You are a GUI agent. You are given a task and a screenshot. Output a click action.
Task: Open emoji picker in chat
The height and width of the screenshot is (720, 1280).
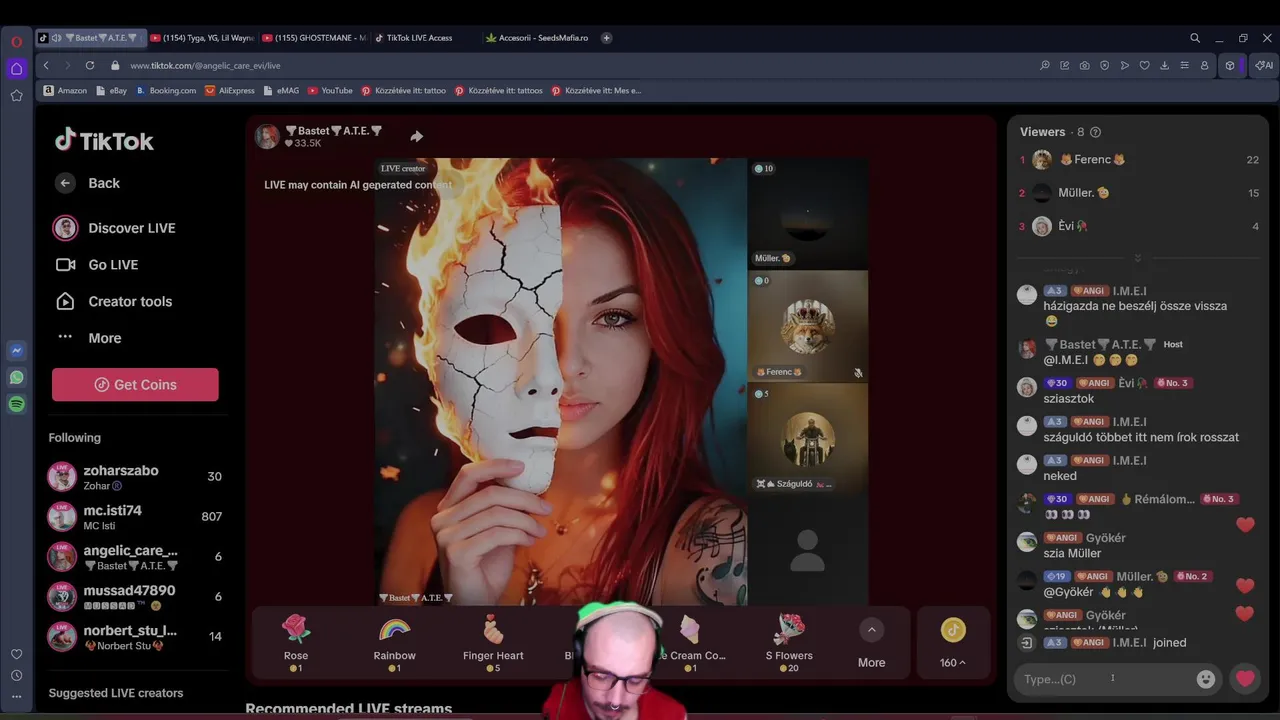pyautogui.click(x=1206, y=679)
